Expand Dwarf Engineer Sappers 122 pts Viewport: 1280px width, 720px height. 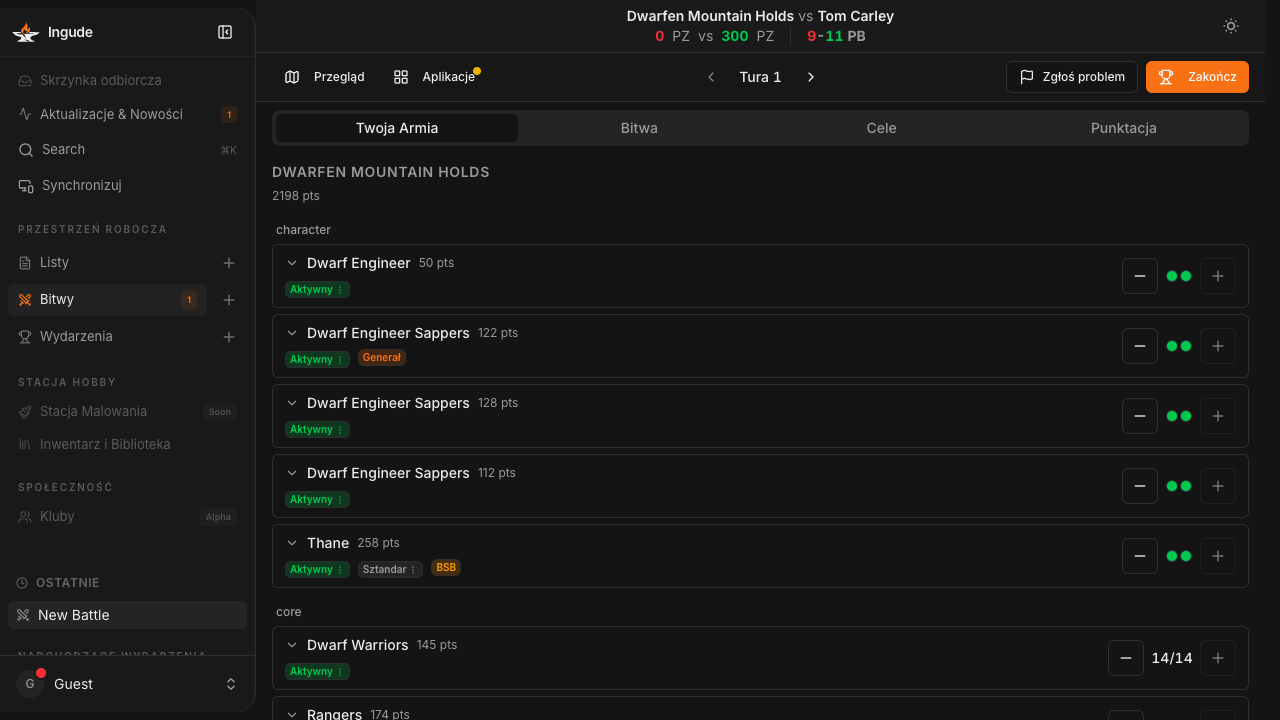tap(292, 333)
